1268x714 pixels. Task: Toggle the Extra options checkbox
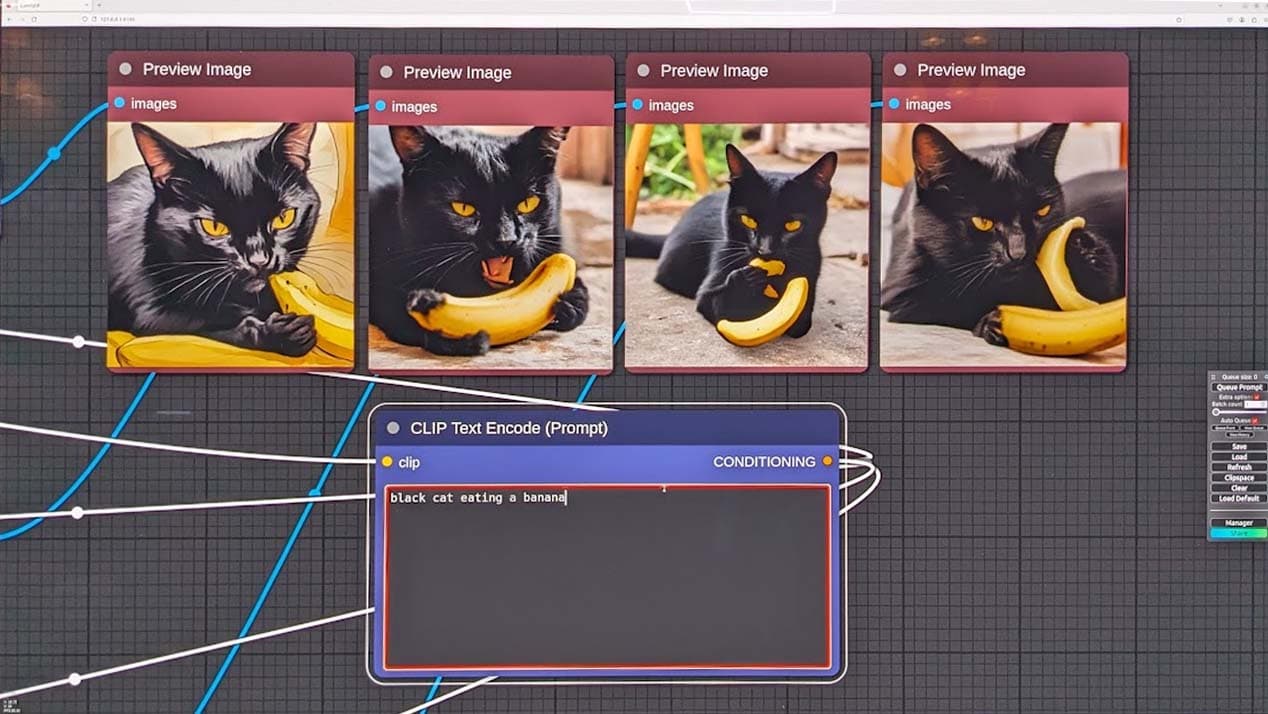coord(1257,397)
